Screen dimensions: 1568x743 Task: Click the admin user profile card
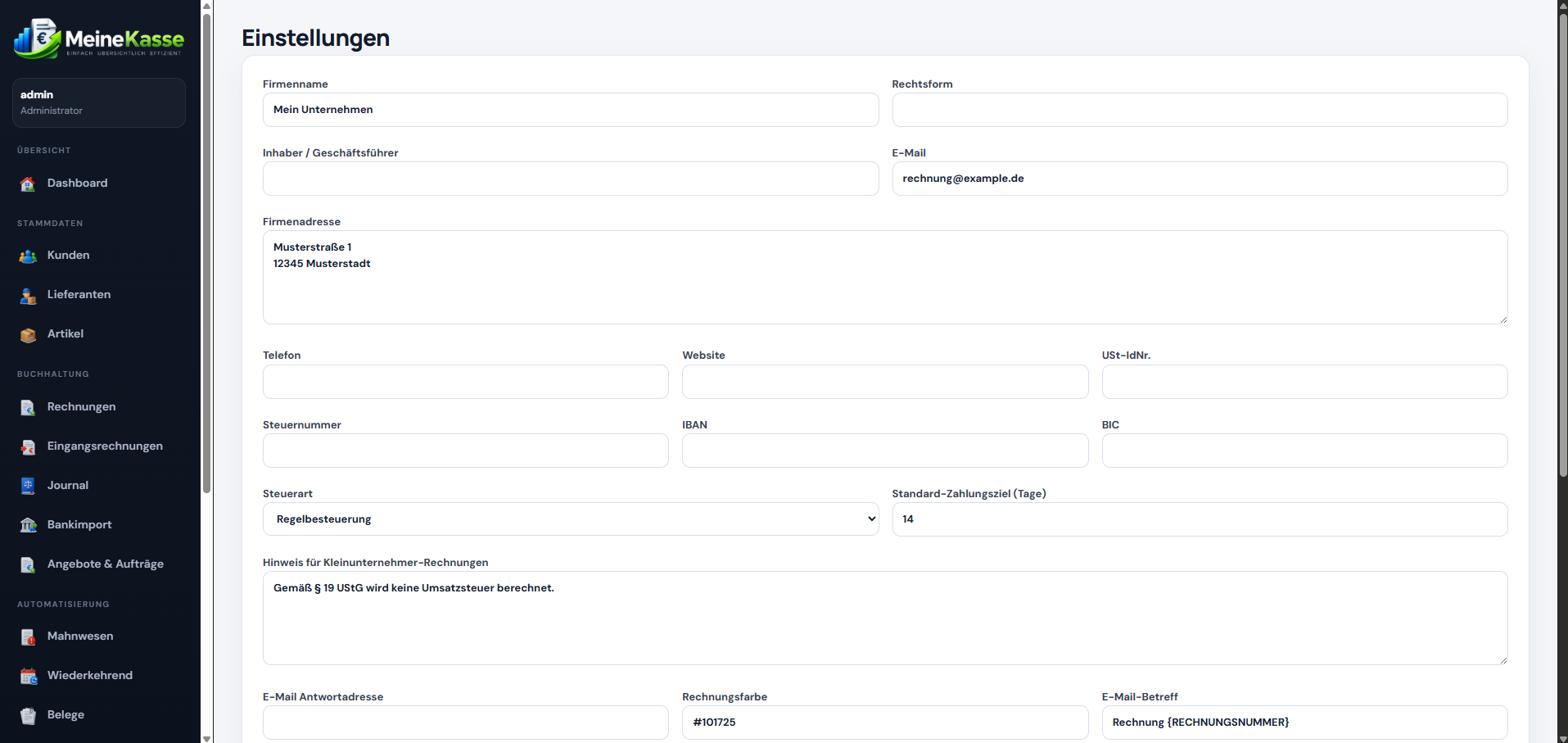coord(99,102)
